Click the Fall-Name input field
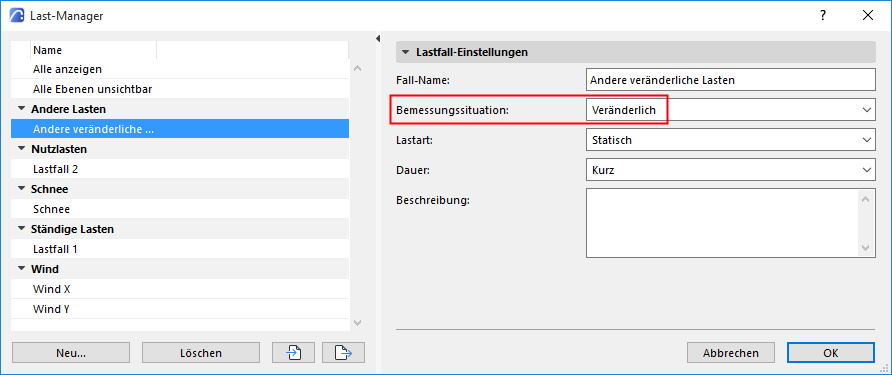This screenshot has height=375, width=892. point(730,80)
